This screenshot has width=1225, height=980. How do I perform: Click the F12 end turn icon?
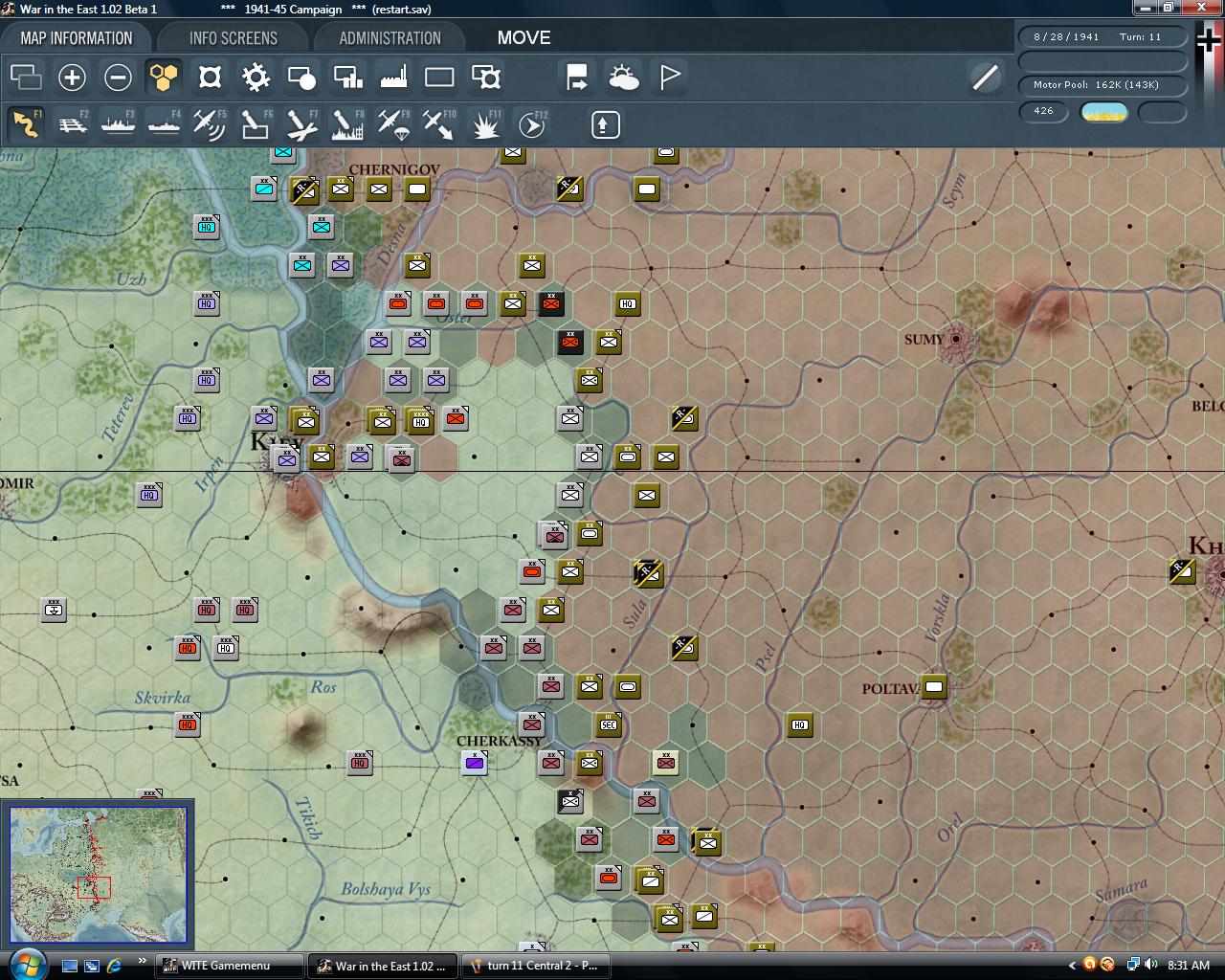pyautogui.click(x=531, y=124)
